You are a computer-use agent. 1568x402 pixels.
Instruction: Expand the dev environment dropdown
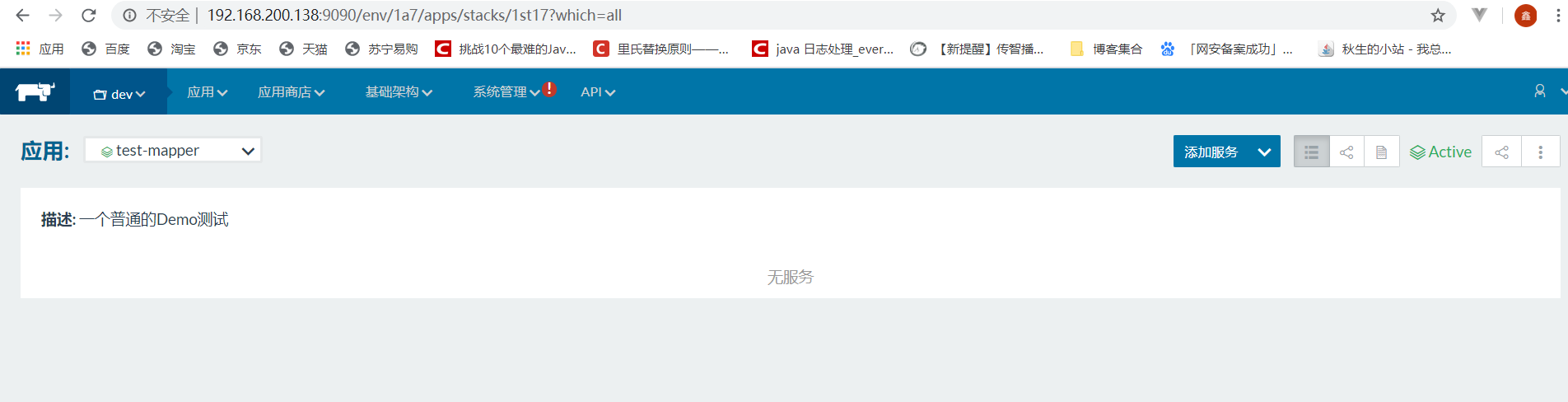[x=119, y=94]
